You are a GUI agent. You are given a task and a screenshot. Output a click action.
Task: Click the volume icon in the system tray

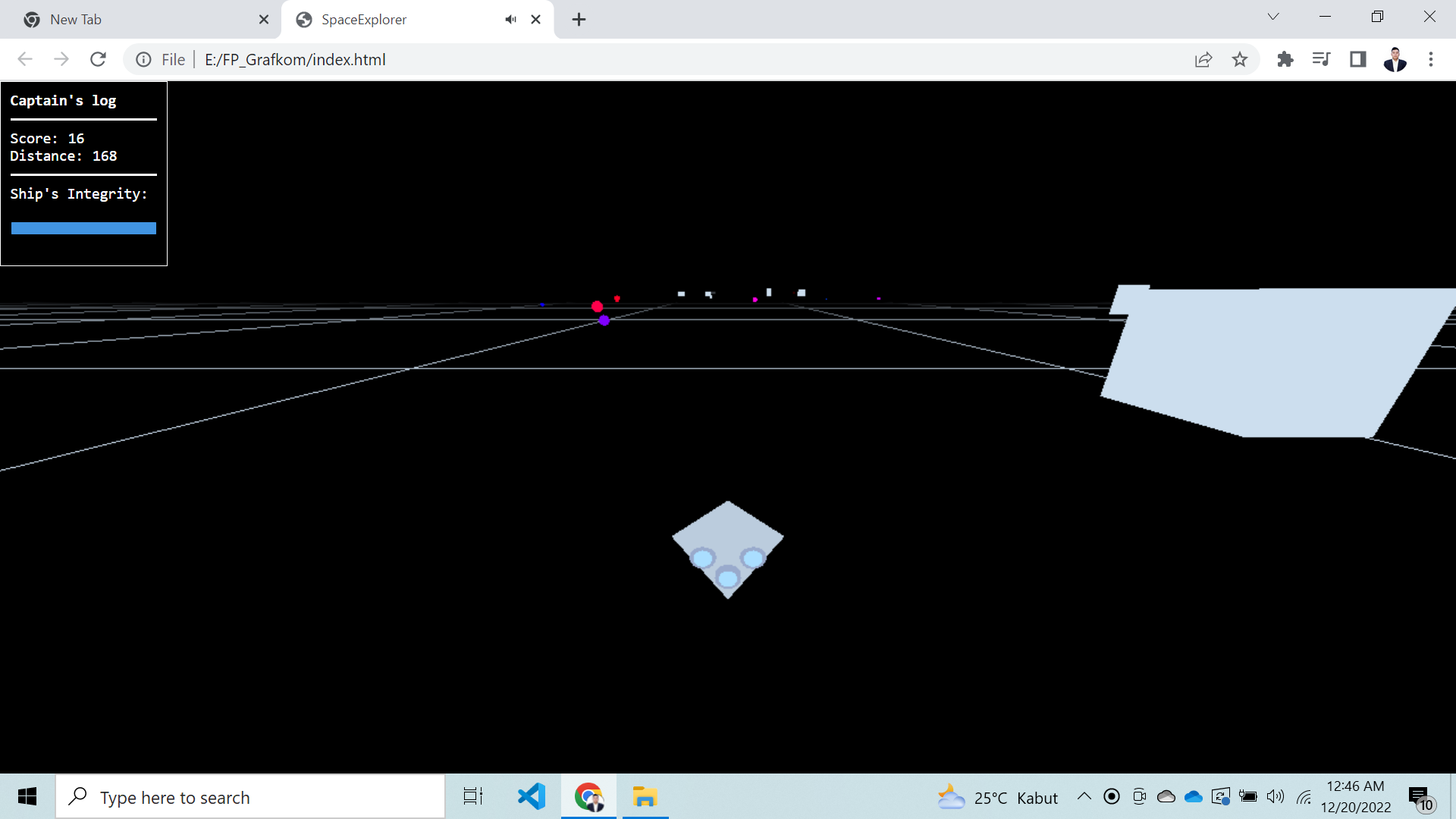pyautogui.click(x=1275, y=796)
